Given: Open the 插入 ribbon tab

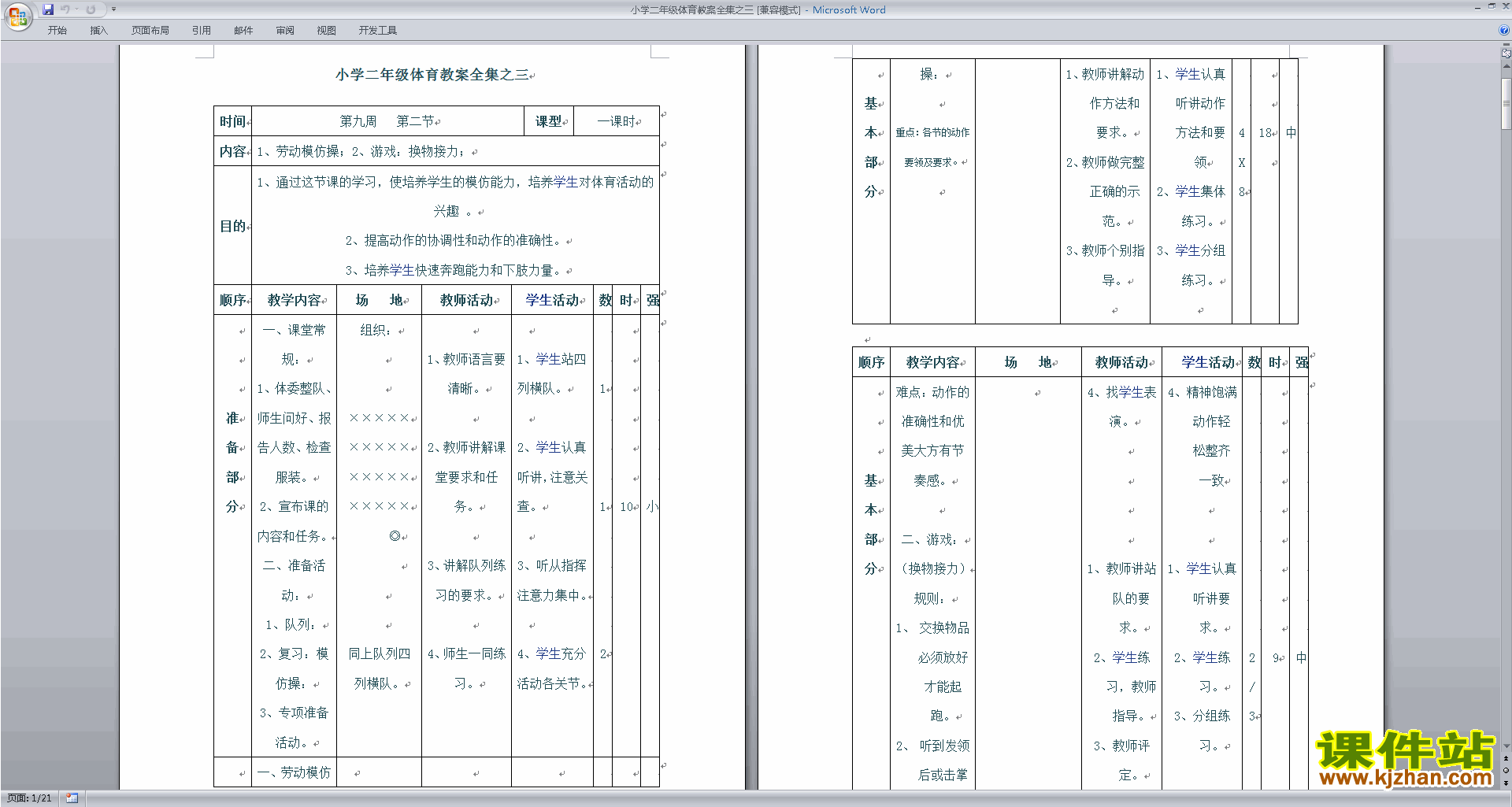Looking at the screenshot, I should 98,31.
